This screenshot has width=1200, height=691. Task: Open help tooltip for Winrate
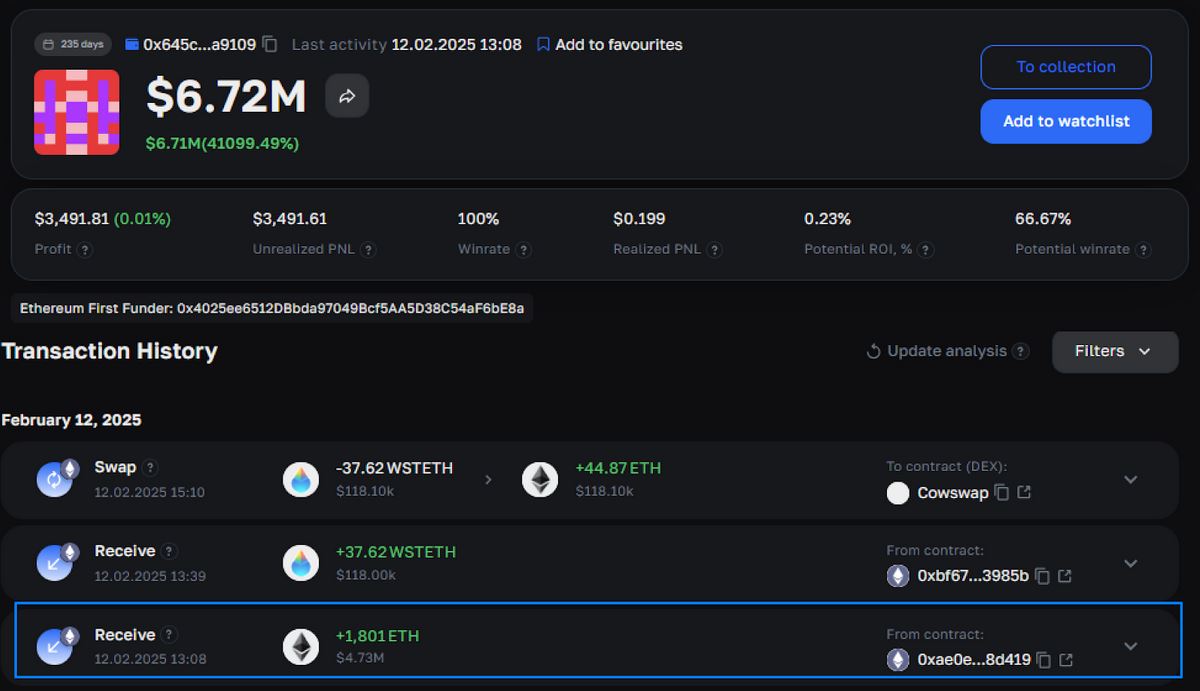pos(524,249)
